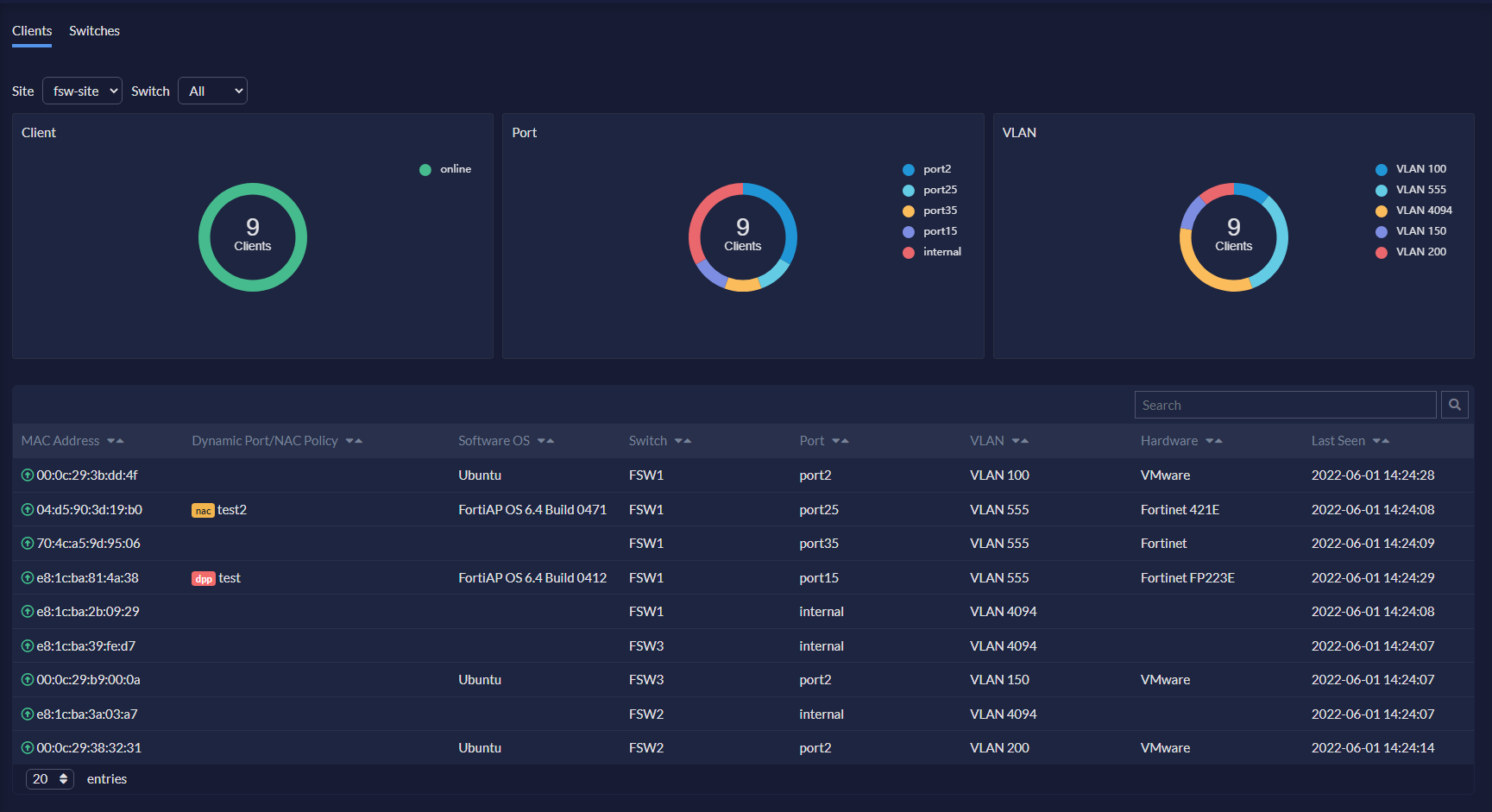
Task: Click the red VLAN 200 color swatch
Action: (x=1382, y=251)
